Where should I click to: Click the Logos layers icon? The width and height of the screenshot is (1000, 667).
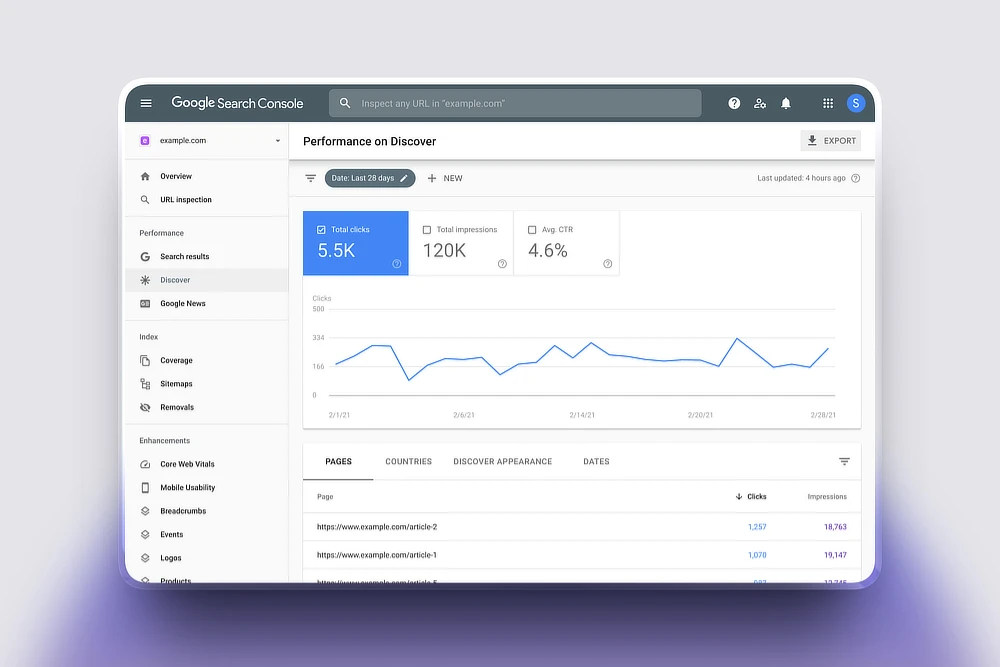pos(145,559)
